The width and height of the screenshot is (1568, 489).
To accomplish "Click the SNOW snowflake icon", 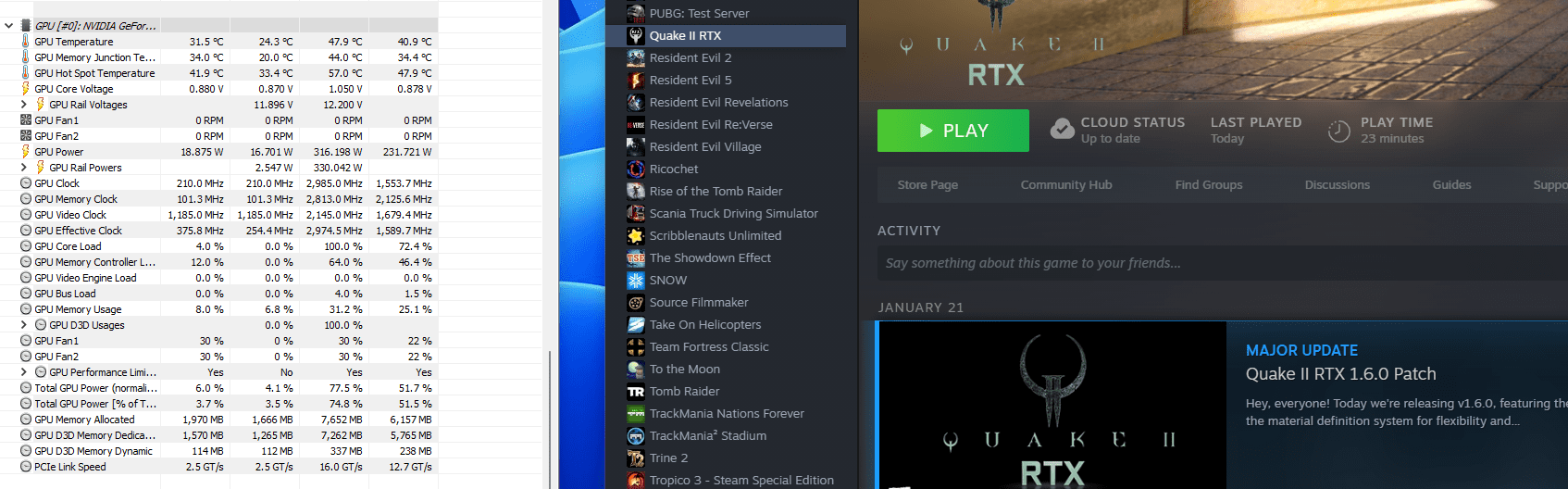I will [x=636, y=280].
